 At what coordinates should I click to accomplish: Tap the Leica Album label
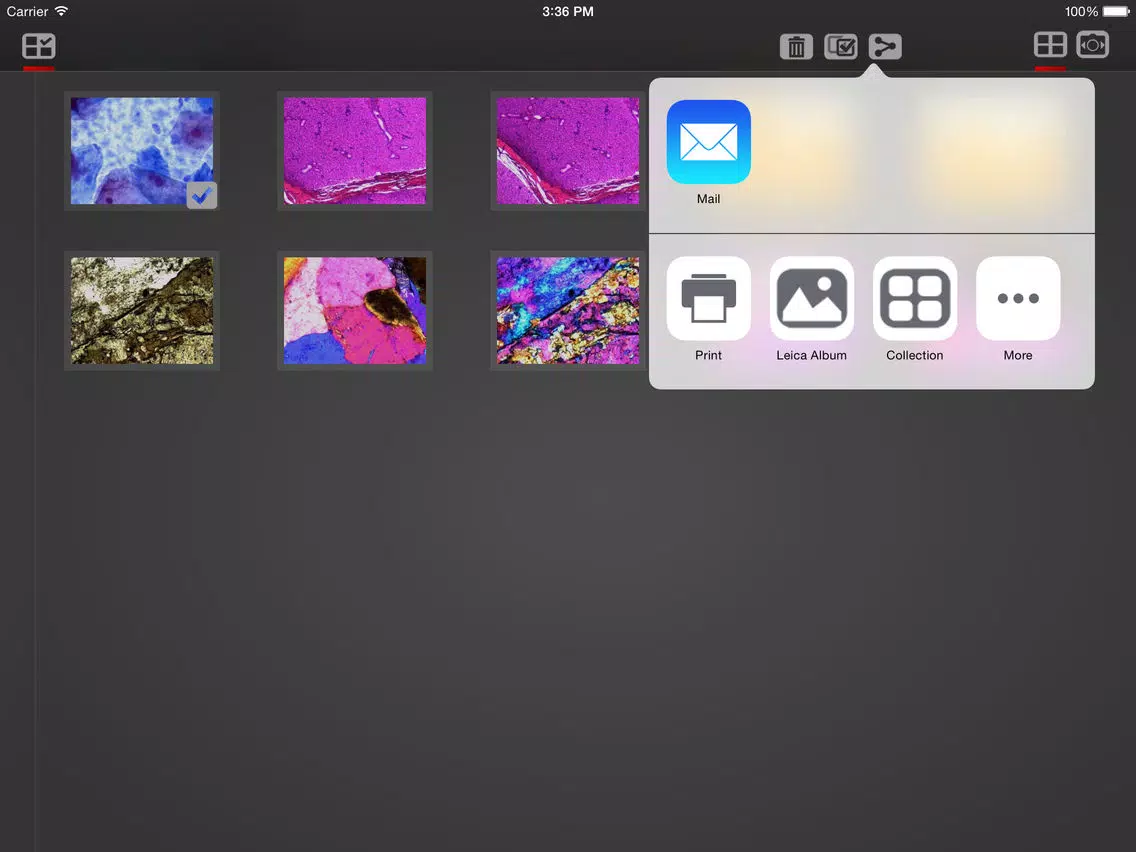811,356
